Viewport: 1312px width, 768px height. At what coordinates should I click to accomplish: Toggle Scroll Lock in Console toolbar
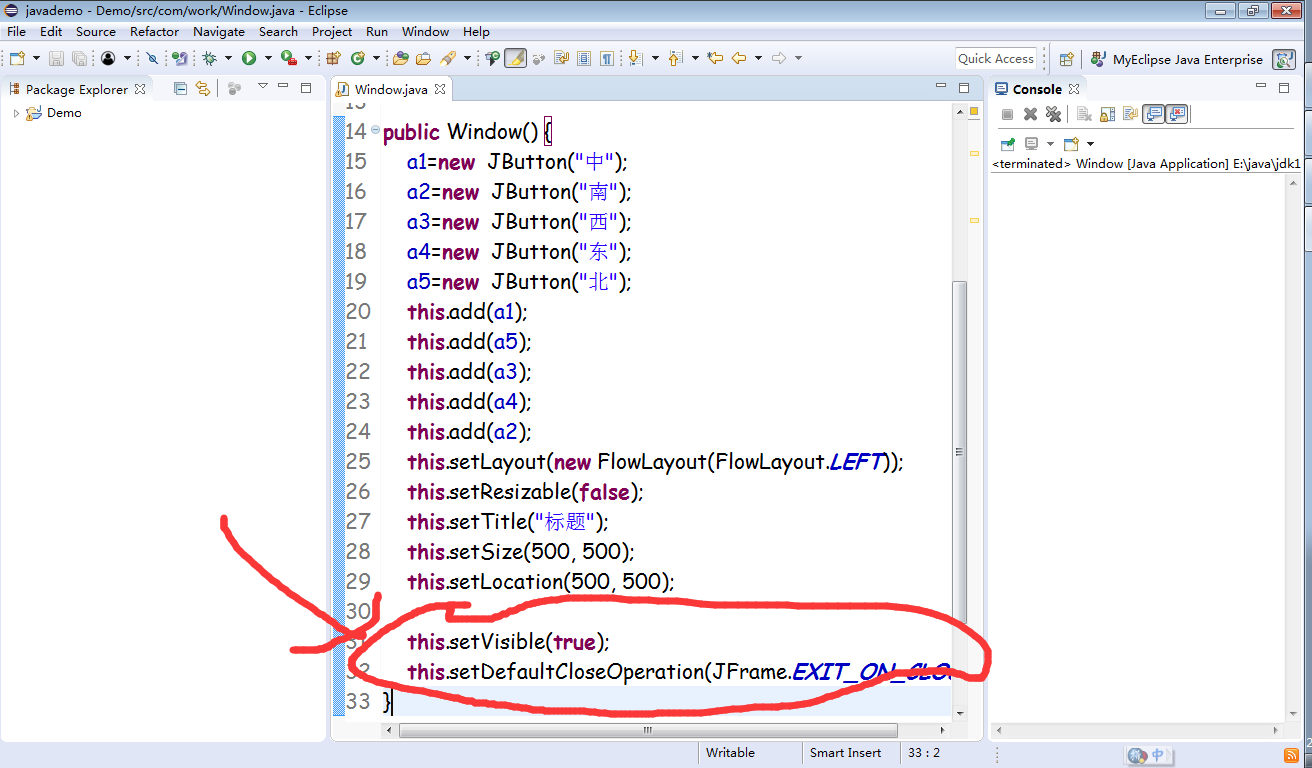pyautogui.click(x=1108, y=114)
